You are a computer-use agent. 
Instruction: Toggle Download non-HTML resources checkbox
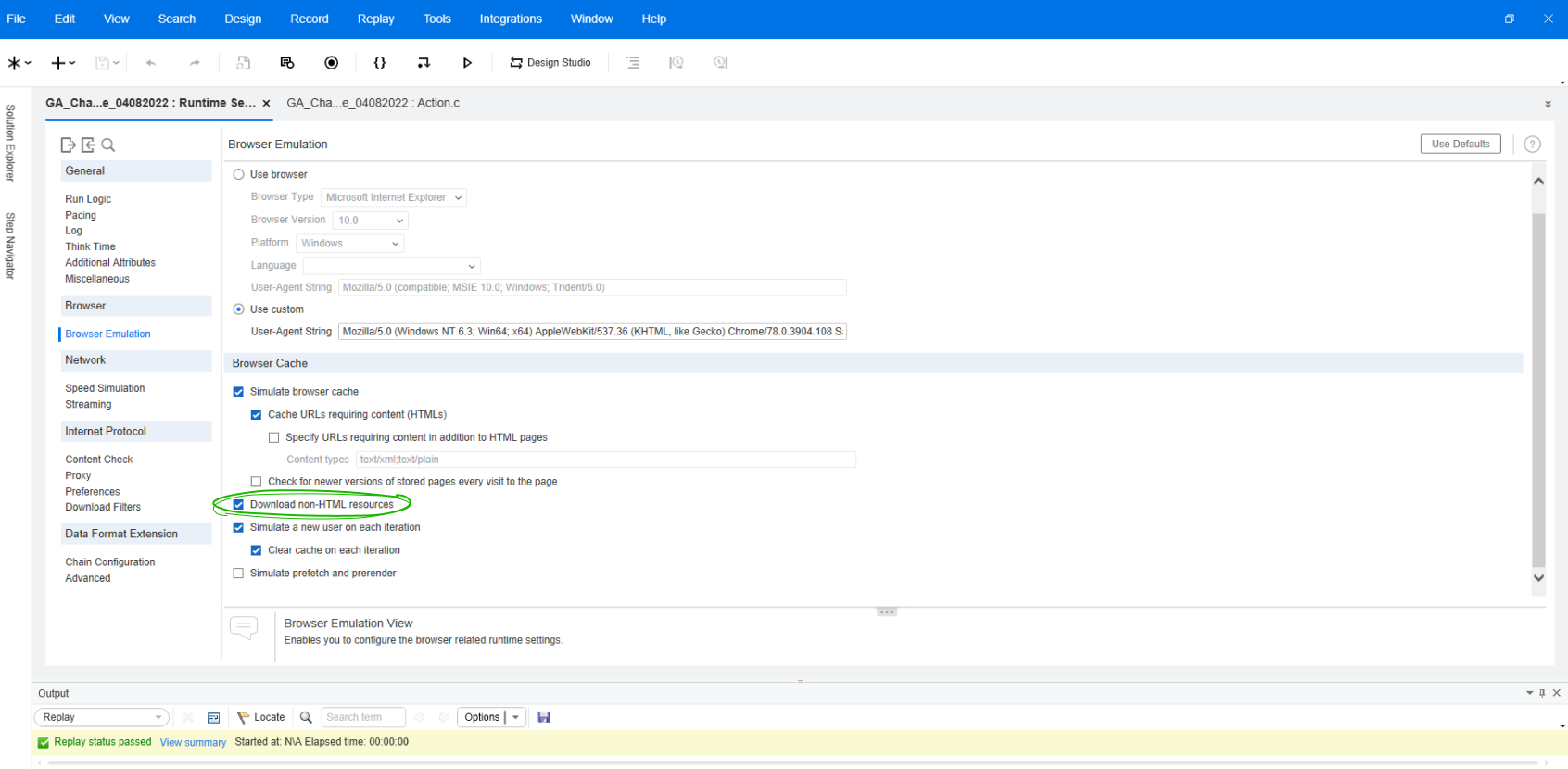(x=238, y=505)
